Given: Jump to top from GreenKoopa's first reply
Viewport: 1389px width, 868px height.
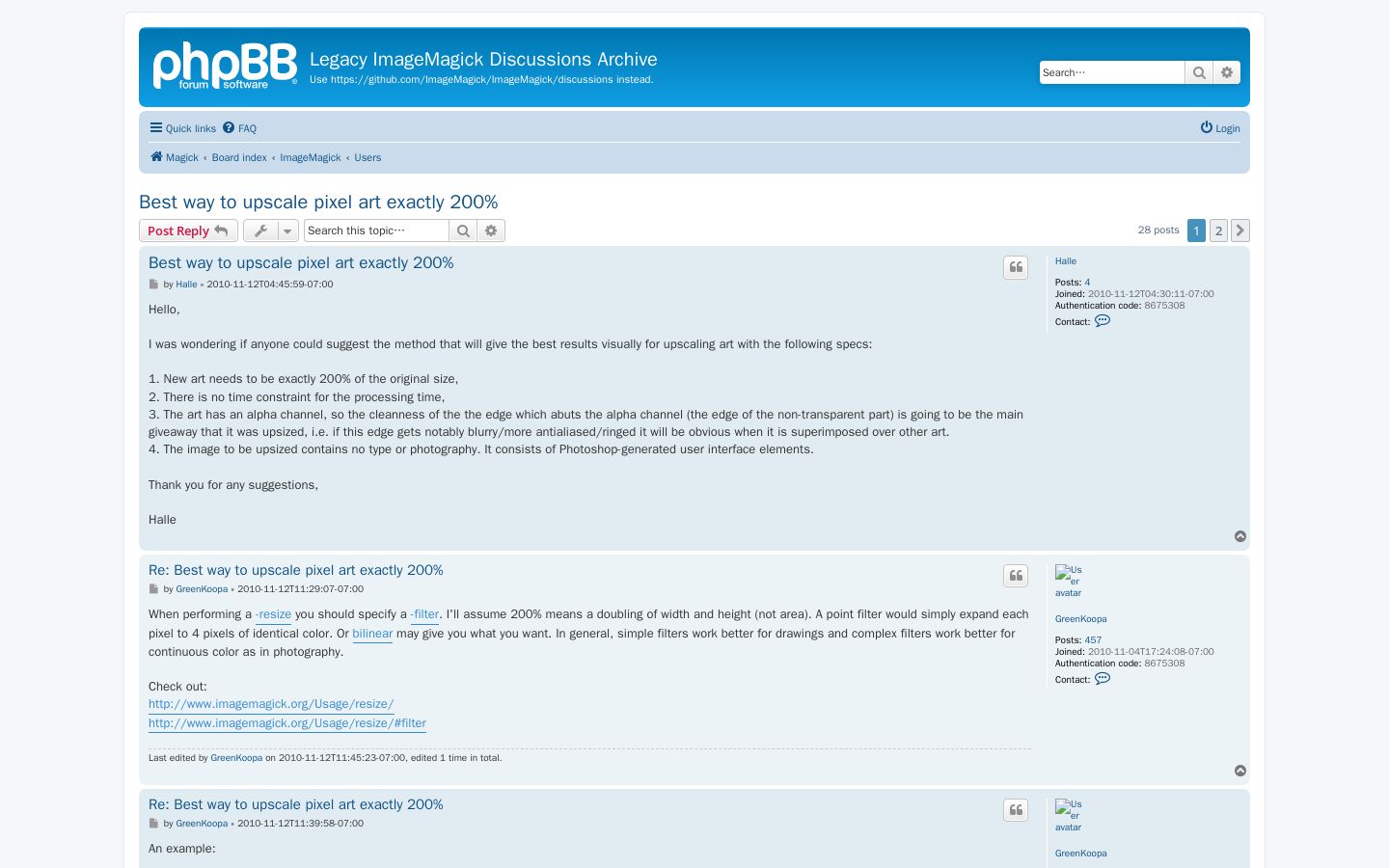Looking at the screenshot, I should (1240, 771).
